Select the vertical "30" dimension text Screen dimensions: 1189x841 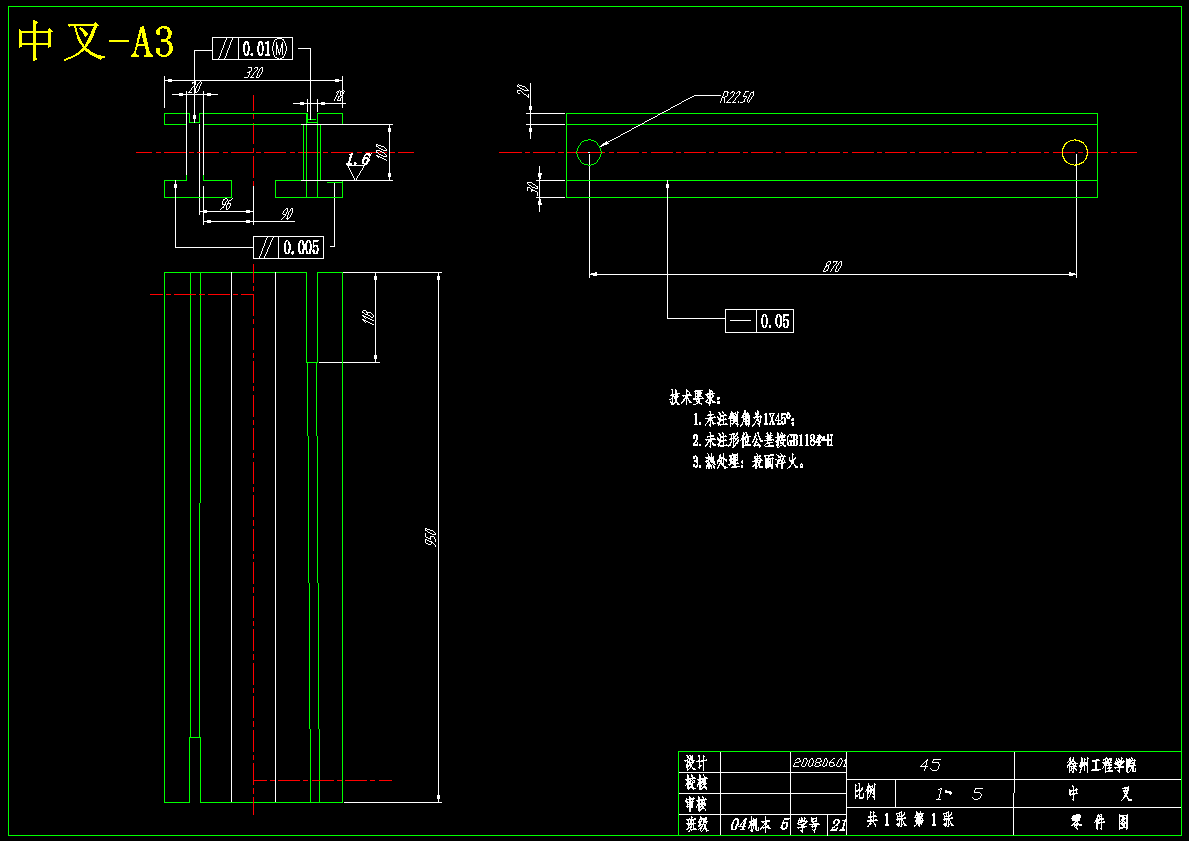(x=532, y=187)
